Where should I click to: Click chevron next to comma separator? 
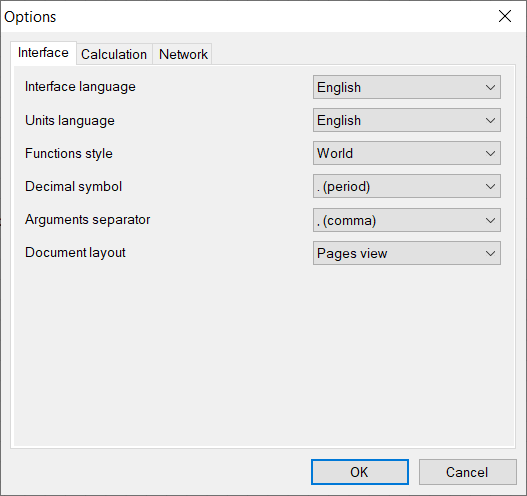(x=490, y=221)
